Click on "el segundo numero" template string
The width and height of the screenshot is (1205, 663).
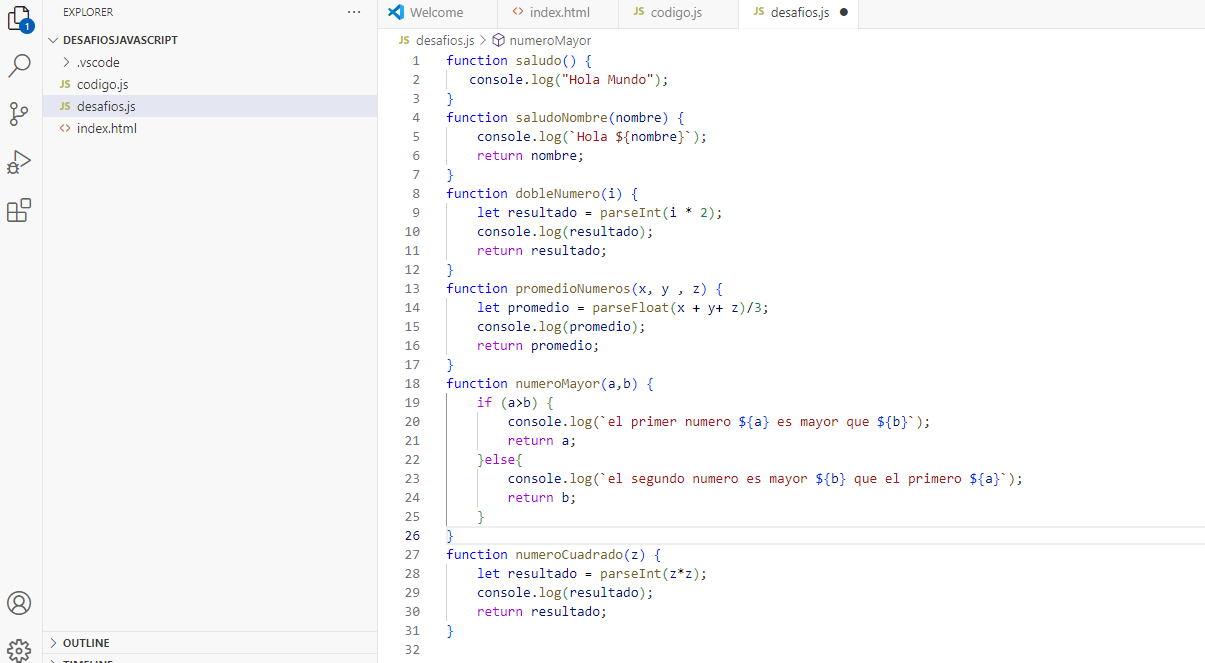803,478
